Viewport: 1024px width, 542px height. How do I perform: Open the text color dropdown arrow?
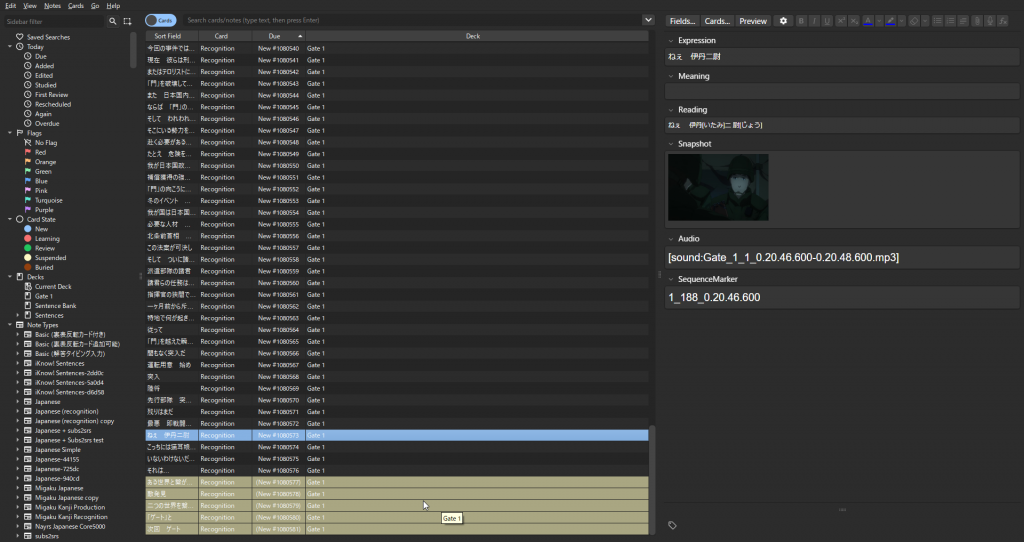pos(878,21)
